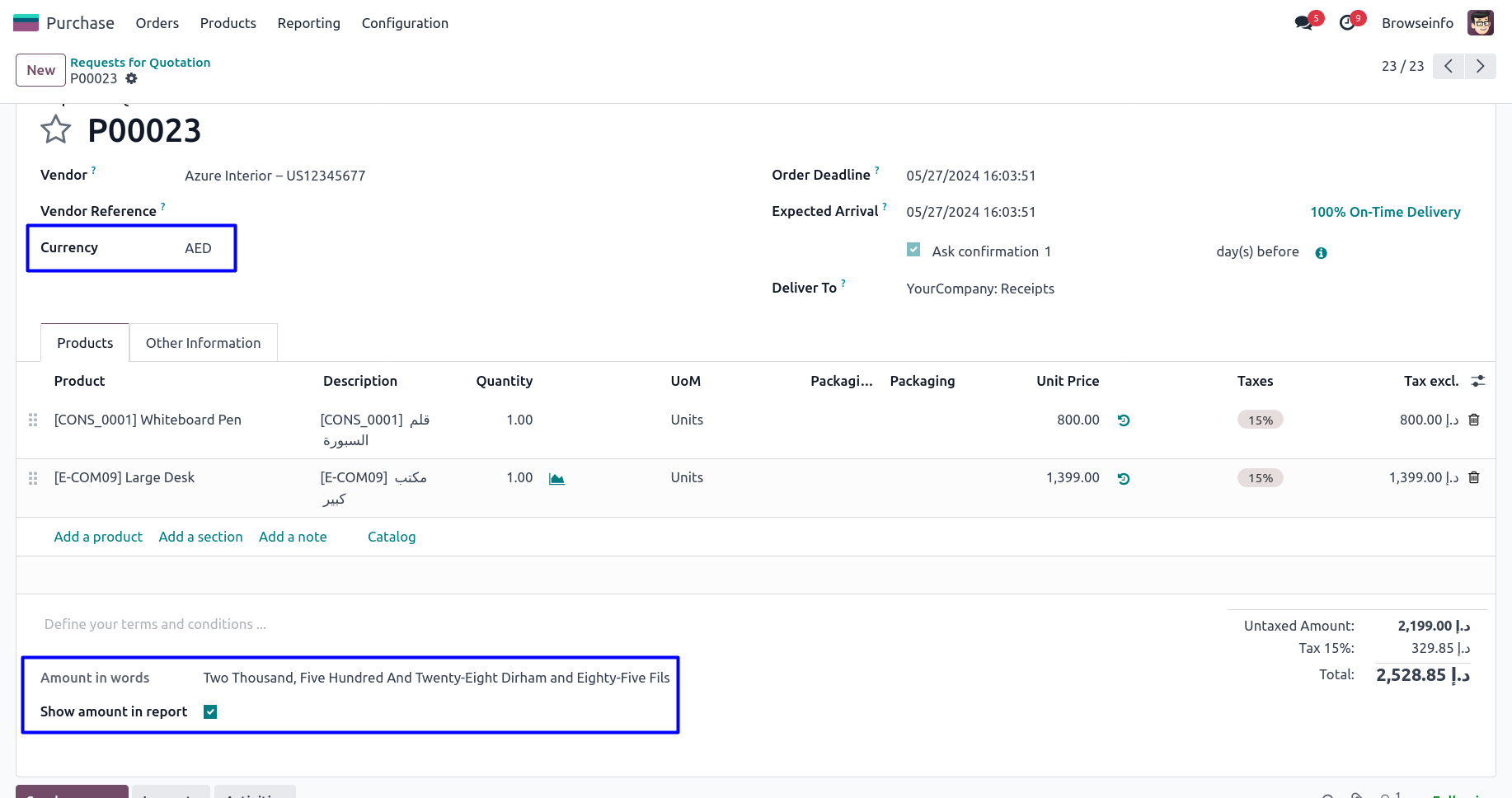Click the forecast chart icon for Large Desk
This screenshot has height=798, width=1512.
556,479
